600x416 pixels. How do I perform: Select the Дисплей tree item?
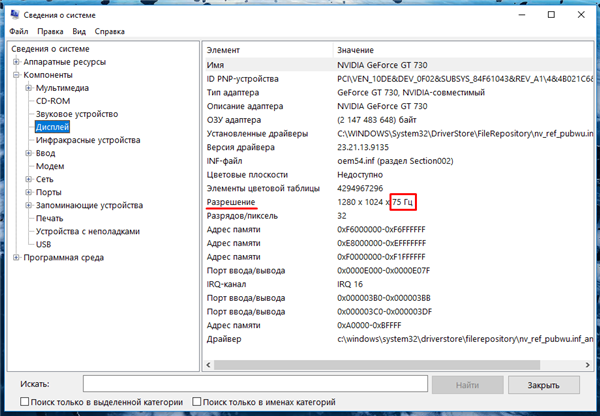click(x=52, y=127)
